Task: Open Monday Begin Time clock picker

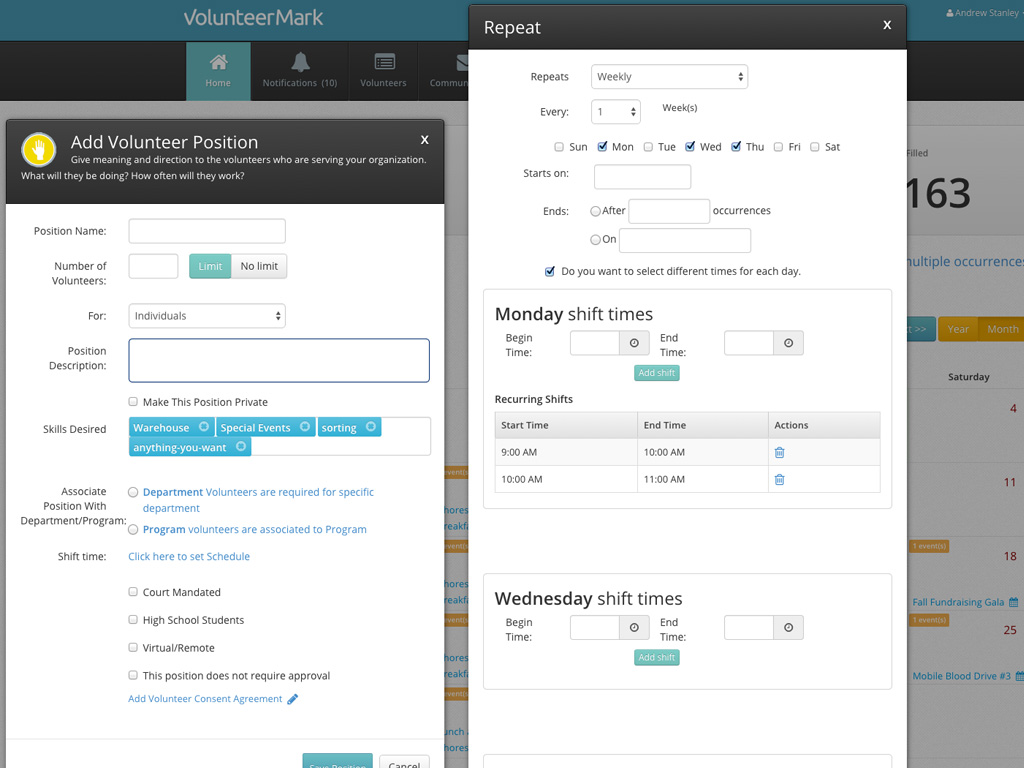Action: [634, 343]
